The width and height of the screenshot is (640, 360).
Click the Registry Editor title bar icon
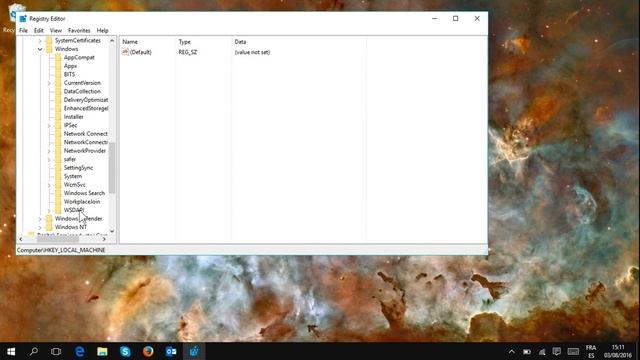[23, 19]
